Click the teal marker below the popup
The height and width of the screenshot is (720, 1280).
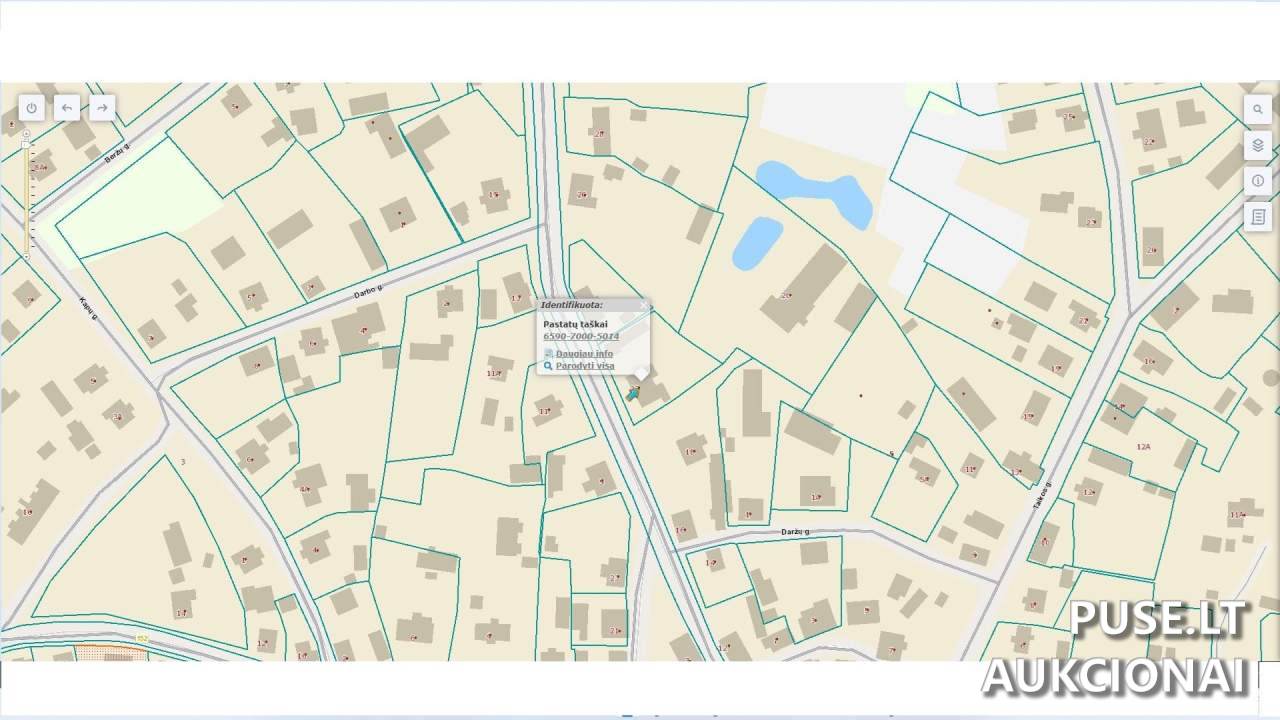632,394
